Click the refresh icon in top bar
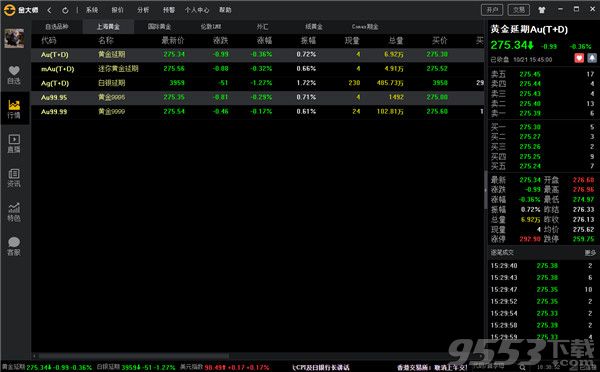600x372 pixels. 65,10
